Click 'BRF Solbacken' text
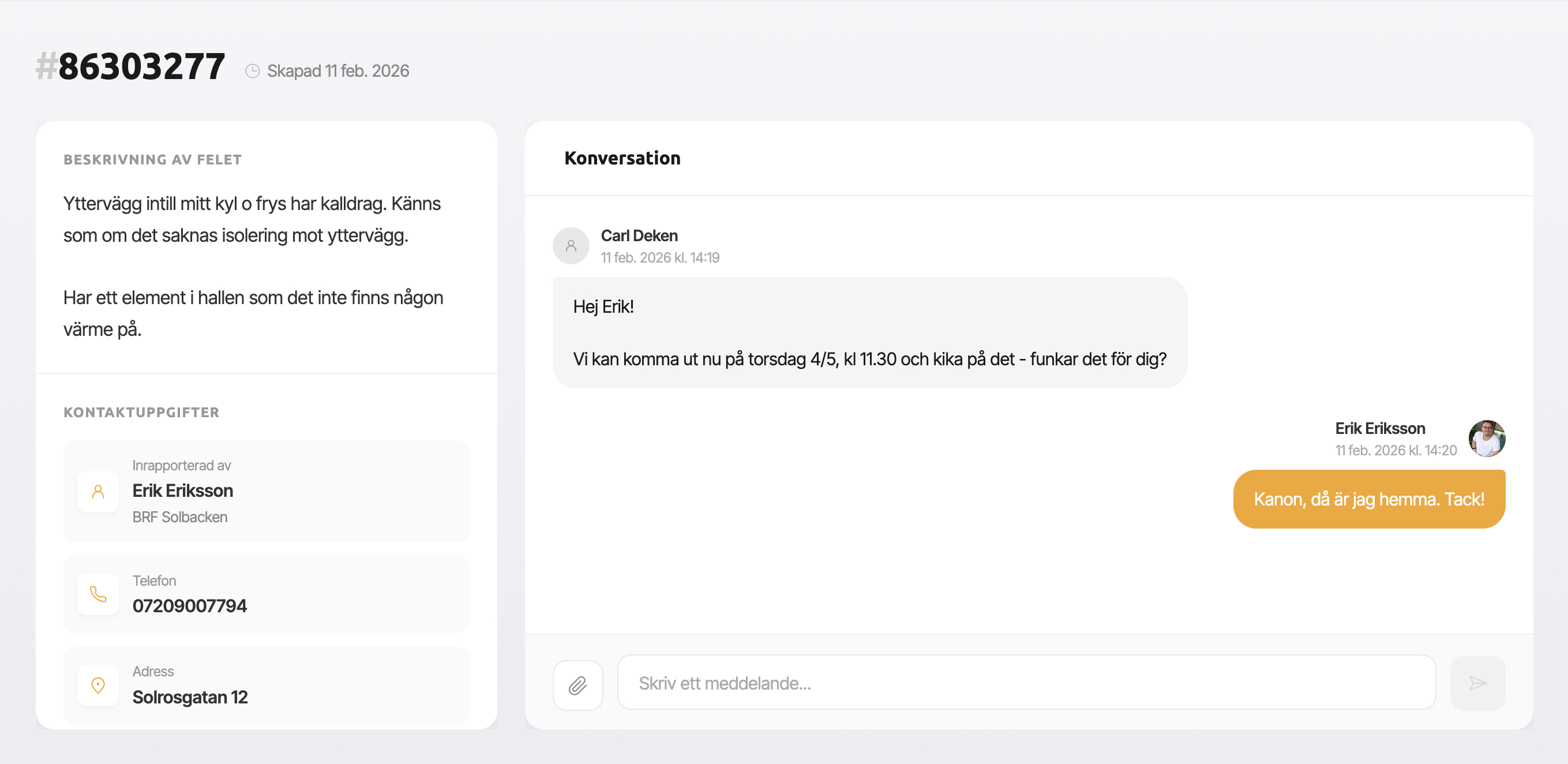This screenshot has height=764, width=1568. tap(179, 517)
